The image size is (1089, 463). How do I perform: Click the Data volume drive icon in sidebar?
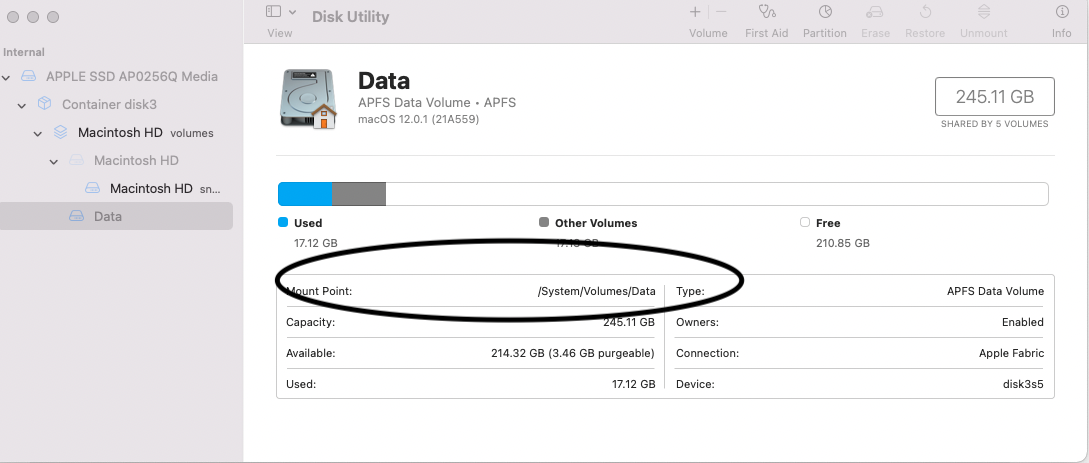pyautogui.click(x=76, y=216)
